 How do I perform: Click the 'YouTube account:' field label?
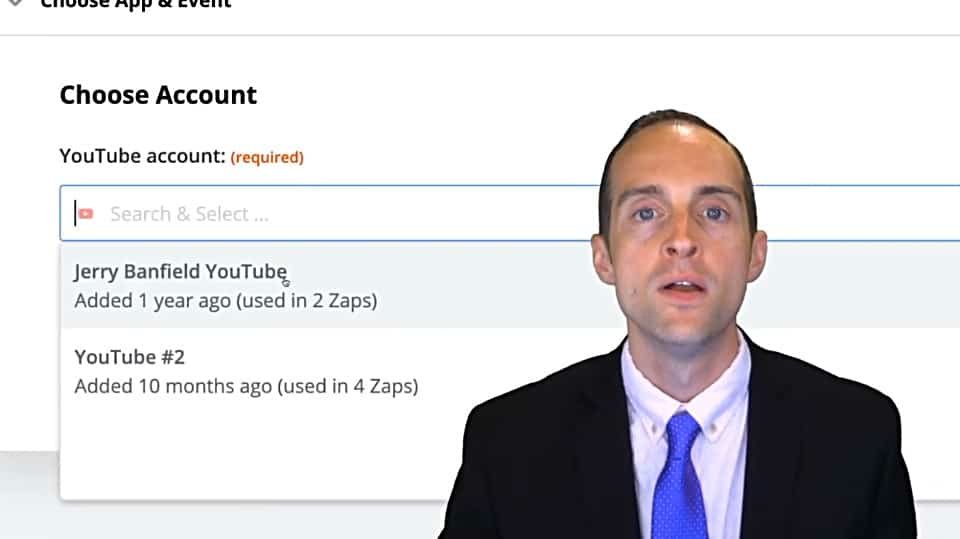click(x=143, y=156)
